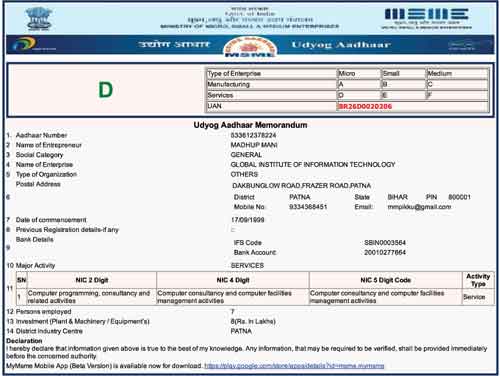The height and width of the screenshot is (376, 500).
Task: Click the circular MSME emblem in banner
Action: 250,47
